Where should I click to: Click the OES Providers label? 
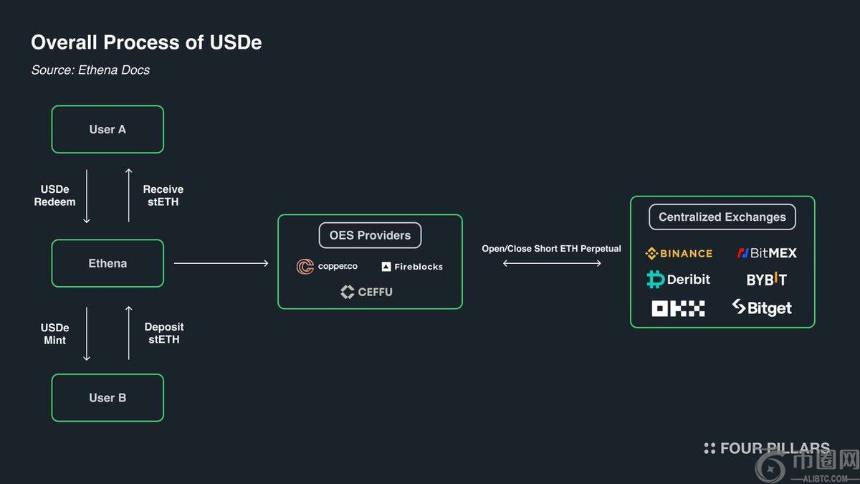click(x=370, y=235)
